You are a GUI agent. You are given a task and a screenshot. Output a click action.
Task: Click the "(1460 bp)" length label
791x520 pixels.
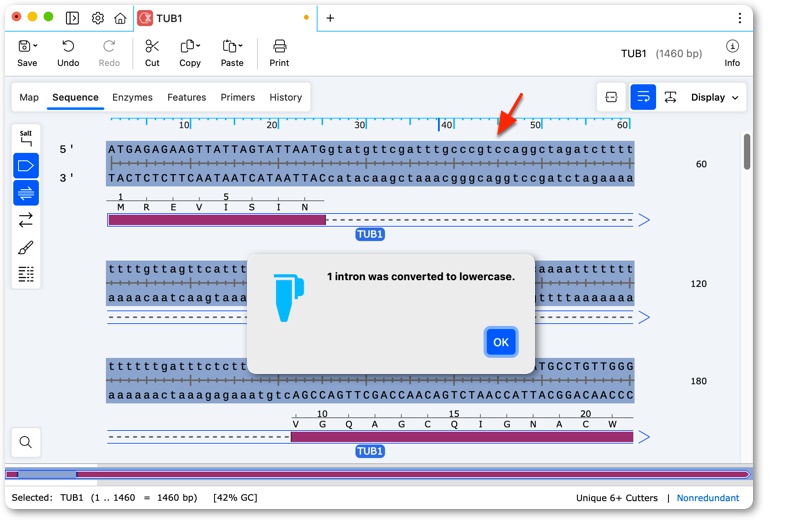[x=679, y=53]
